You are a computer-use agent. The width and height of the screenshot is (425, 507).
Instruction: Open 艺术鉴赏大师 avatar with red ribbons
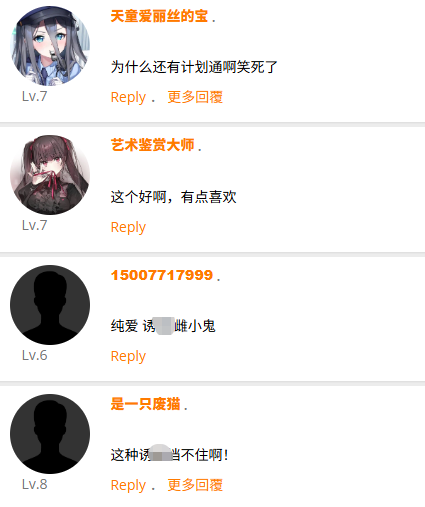click(50, 175)
